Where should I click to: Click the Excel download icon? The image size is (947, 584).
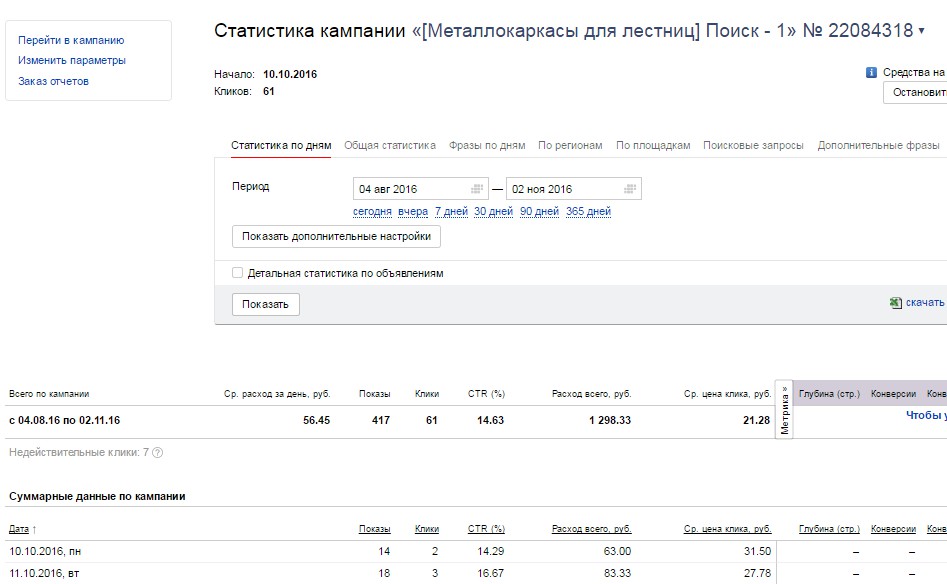895,303
